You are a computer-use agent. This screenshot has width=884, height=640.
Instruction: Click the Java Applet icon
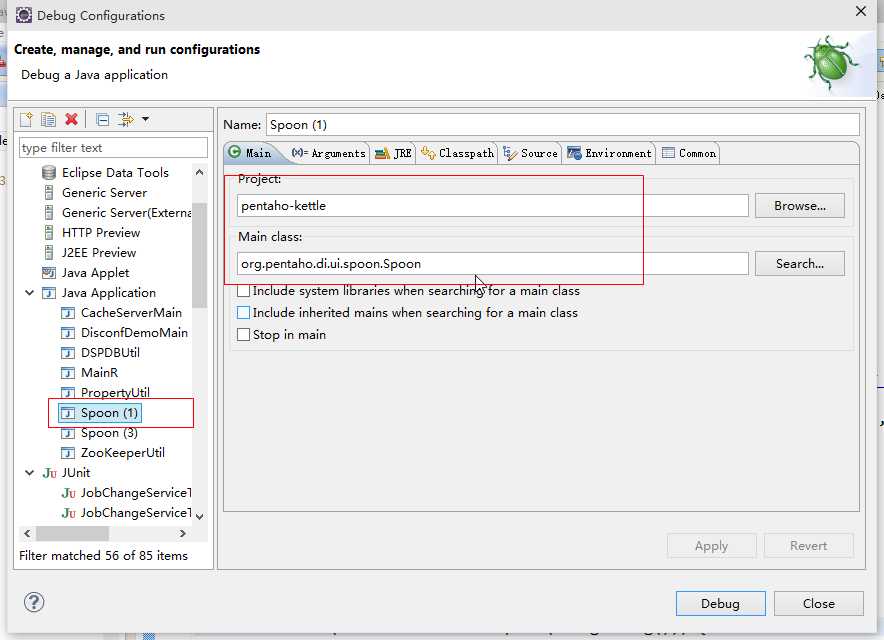tap(49, 273)
